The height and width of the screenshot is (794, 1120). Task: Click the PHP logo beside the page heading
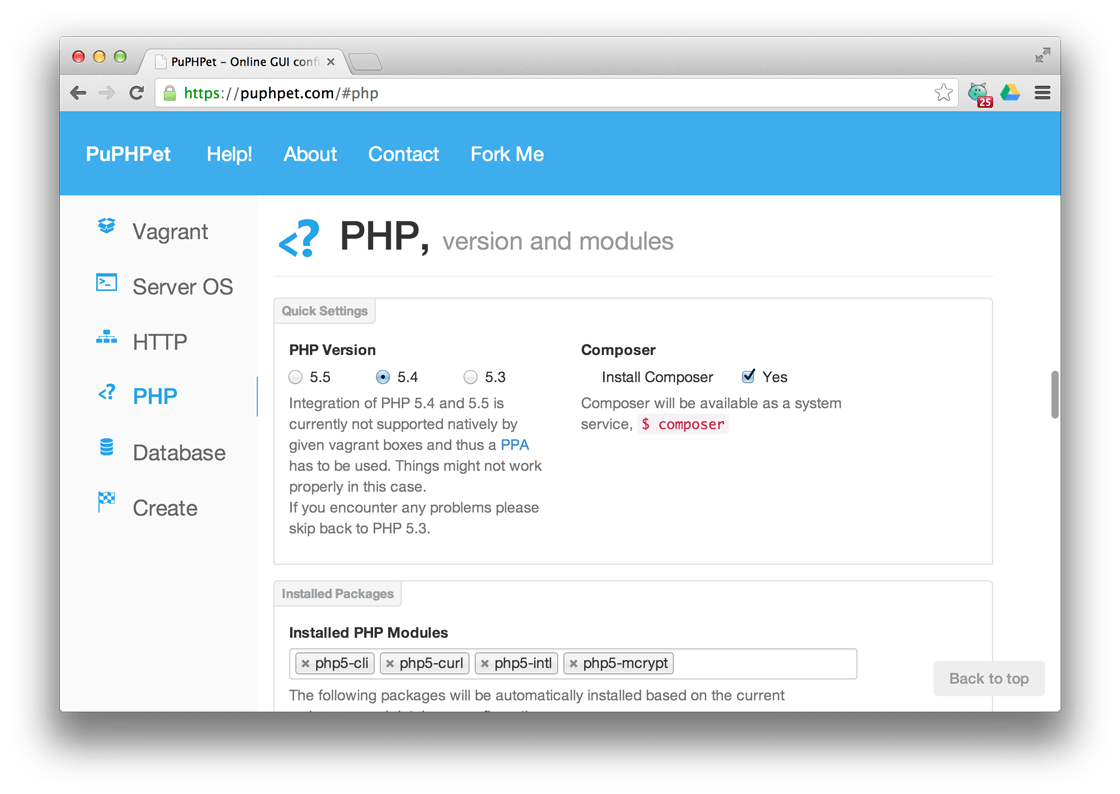[296, 237]
